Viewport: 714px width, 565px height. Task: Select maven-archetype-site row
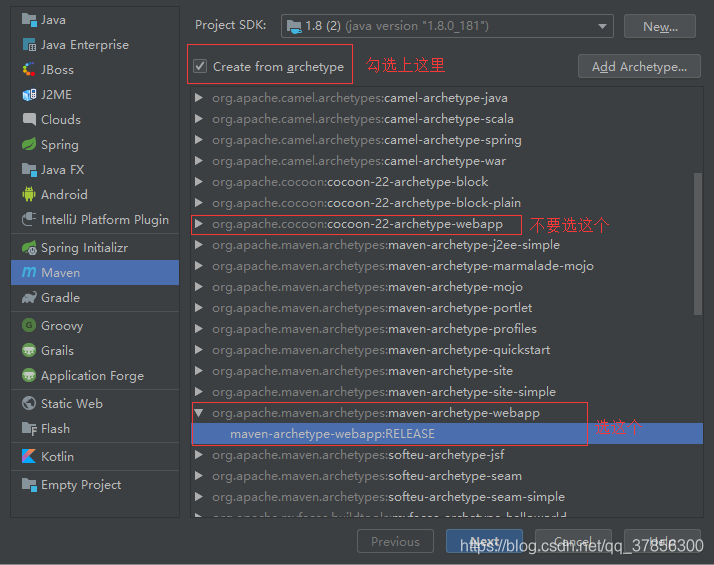point(447,371)
